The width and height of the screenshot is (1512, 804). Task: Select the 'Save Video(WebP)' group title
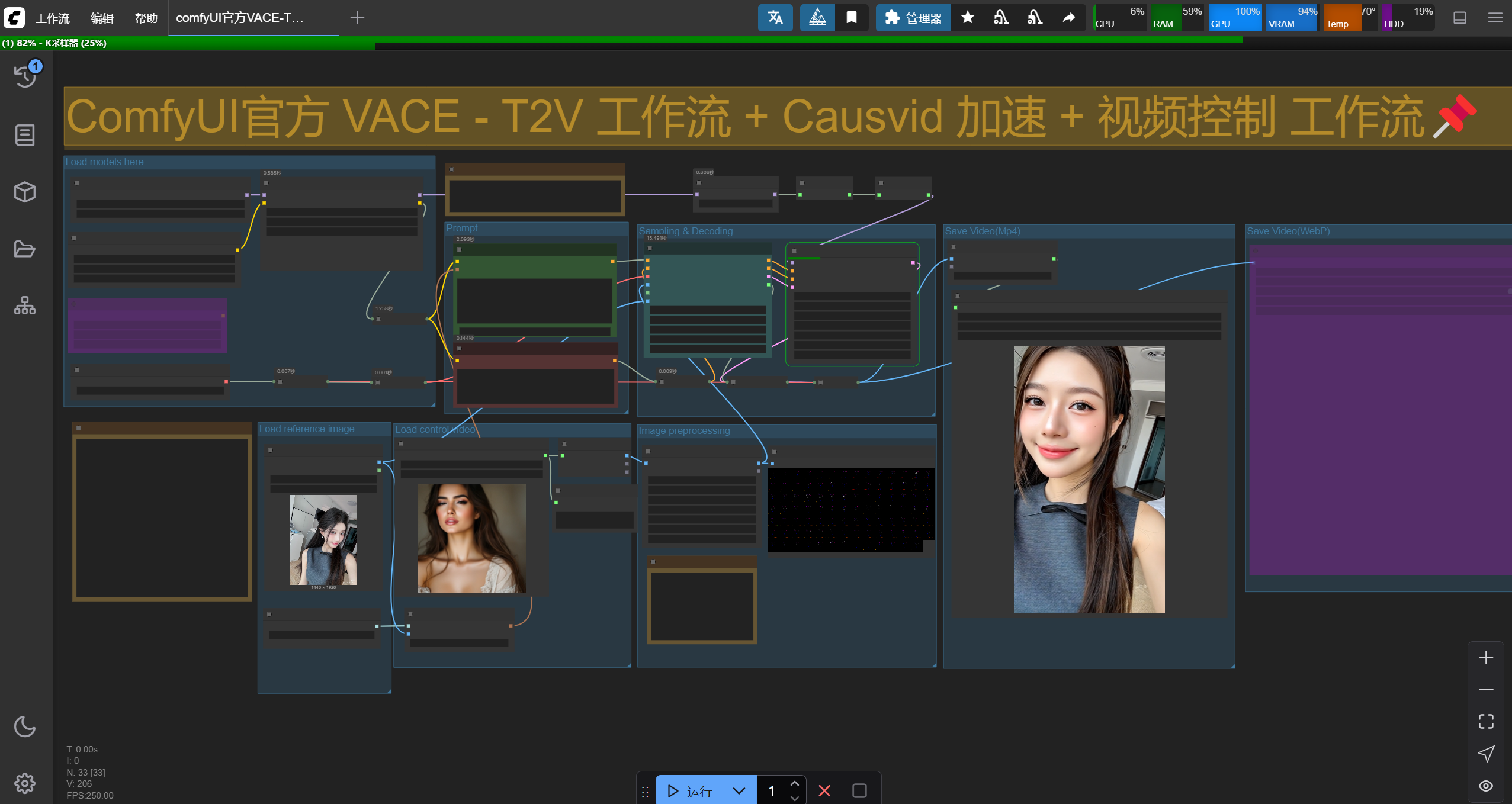point(1289,231)
